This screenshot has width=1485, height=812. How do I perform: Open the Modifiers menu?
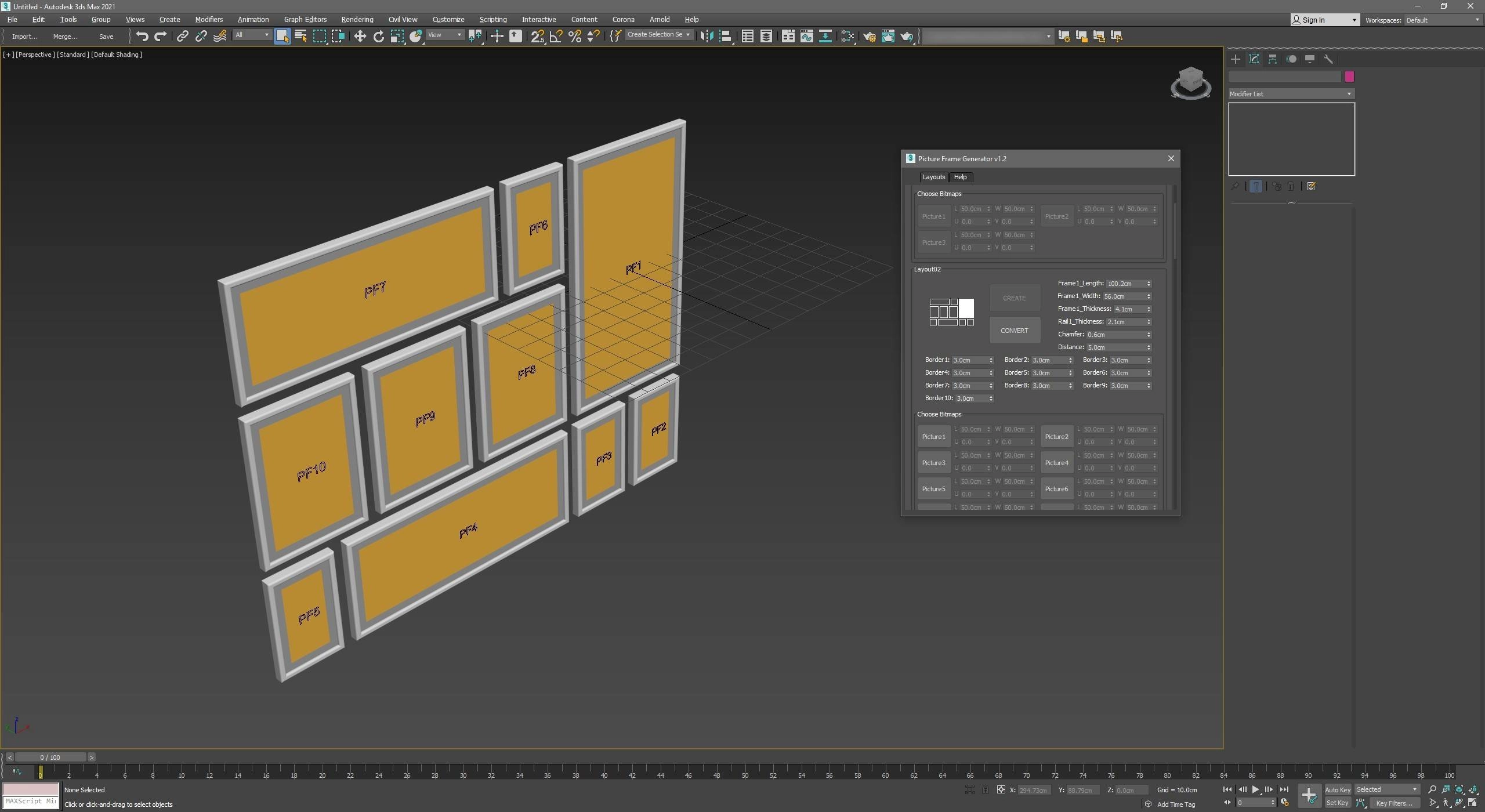pyautogui.click(x=209, y=20)
